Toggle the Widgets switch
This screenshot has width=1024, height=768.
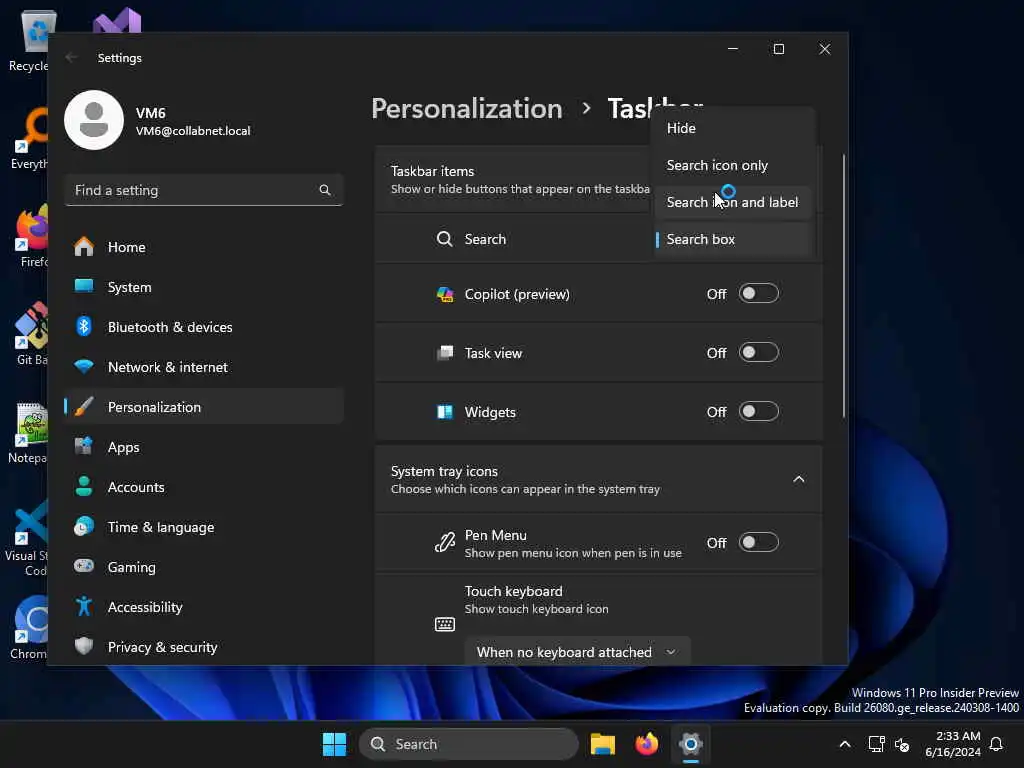tap(758, 411)
